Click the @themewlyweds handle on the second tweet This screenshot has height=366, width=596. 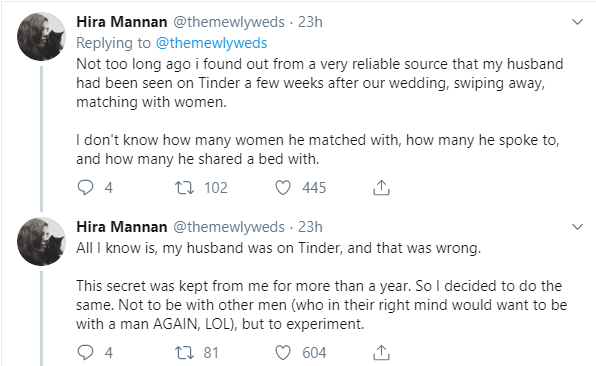pyautogui.click(x=229, y=227)
